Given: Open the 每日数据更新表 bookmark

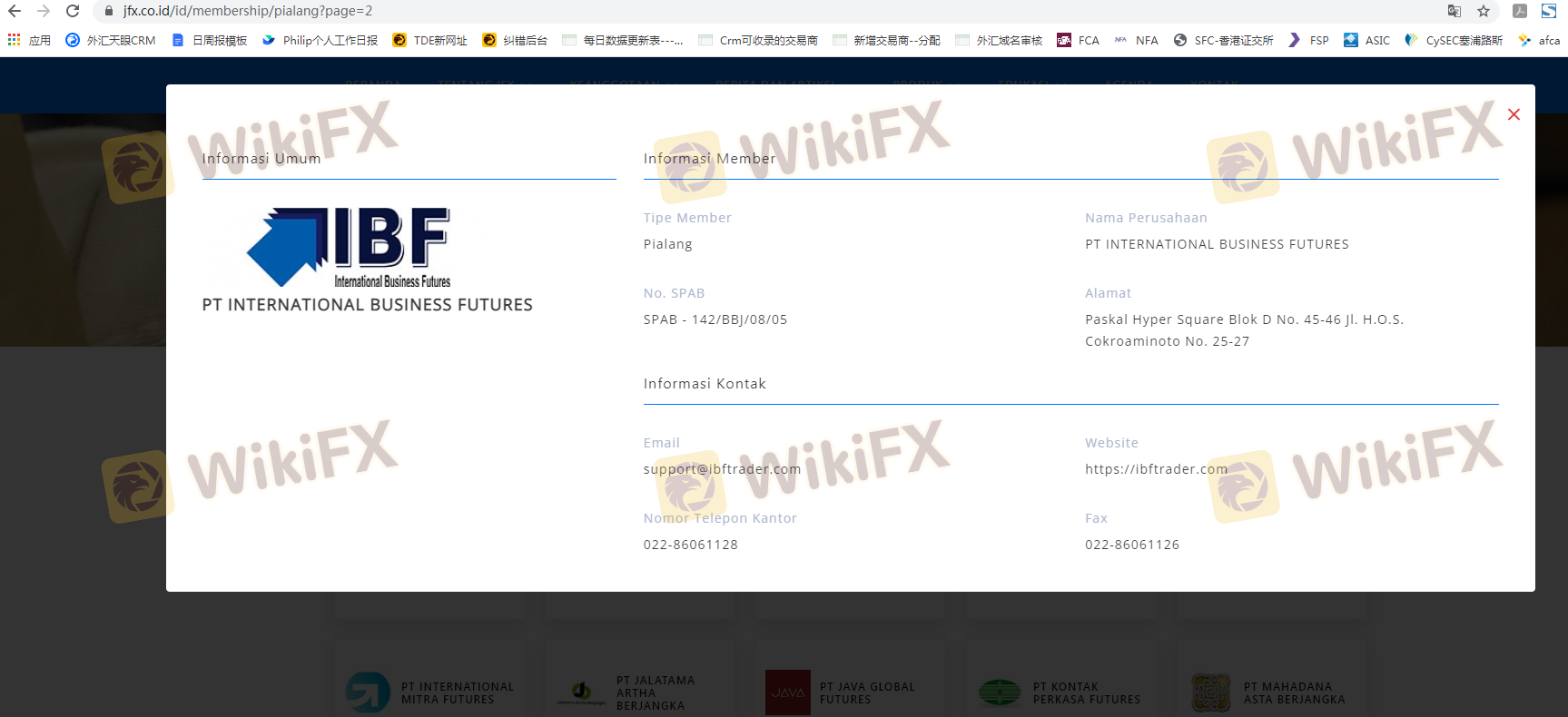Looking at the screenshot, I should pos(623,40).
